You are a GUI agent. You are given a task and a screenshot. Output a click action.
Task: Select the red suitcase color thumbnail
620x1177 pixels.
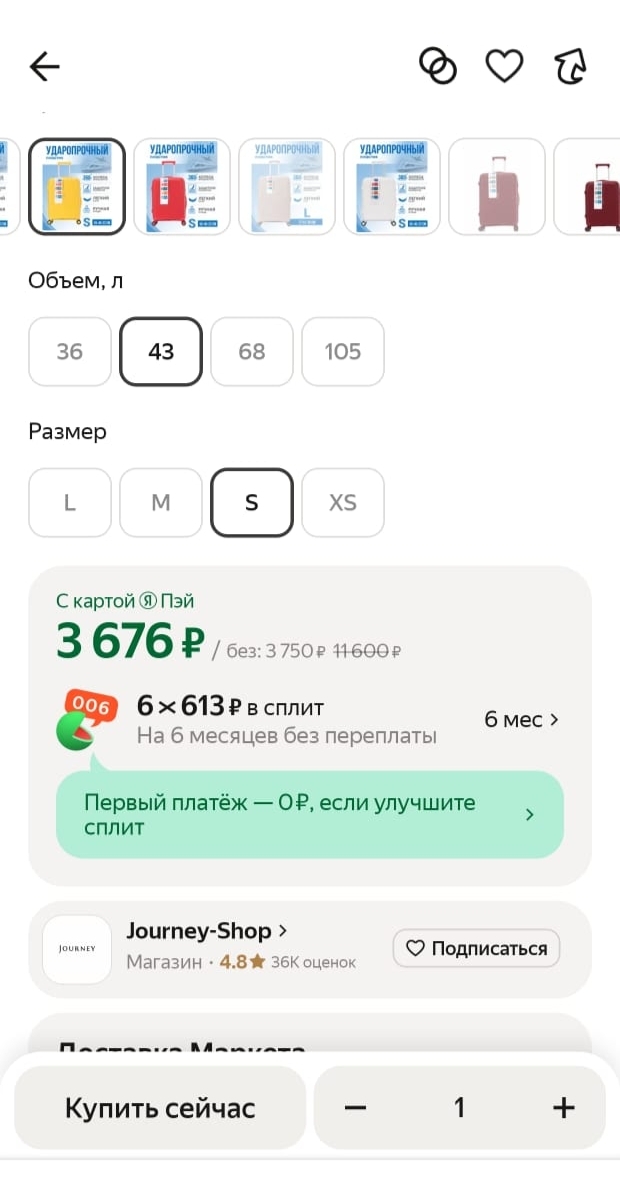[182, 187]
